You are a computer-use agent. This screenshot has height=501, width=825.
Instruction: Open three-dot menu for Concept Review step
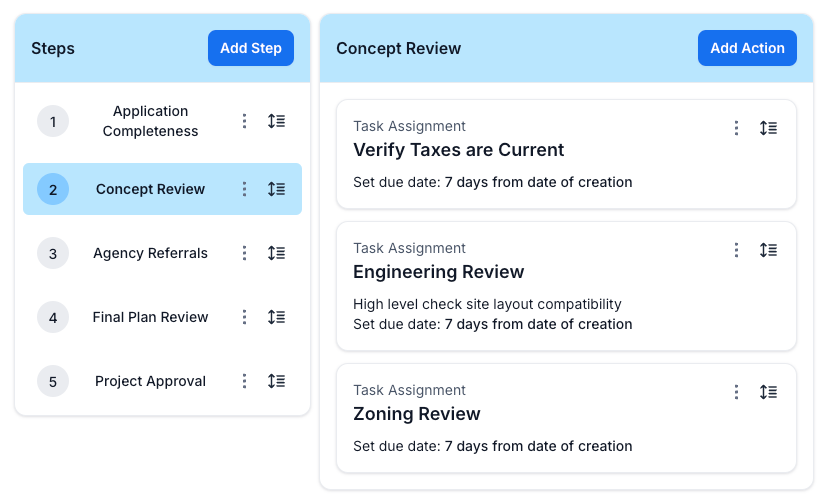[x=244, y=189]
